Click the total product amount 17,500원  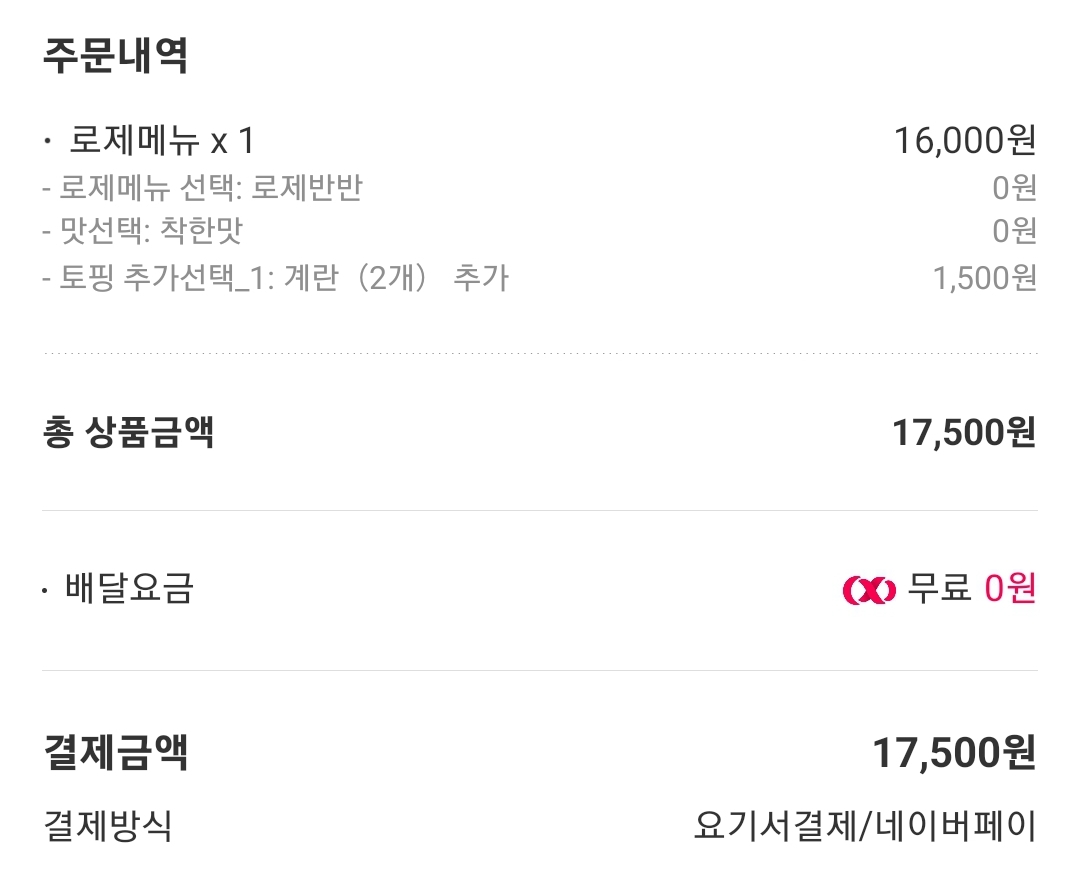pos(964,433)
